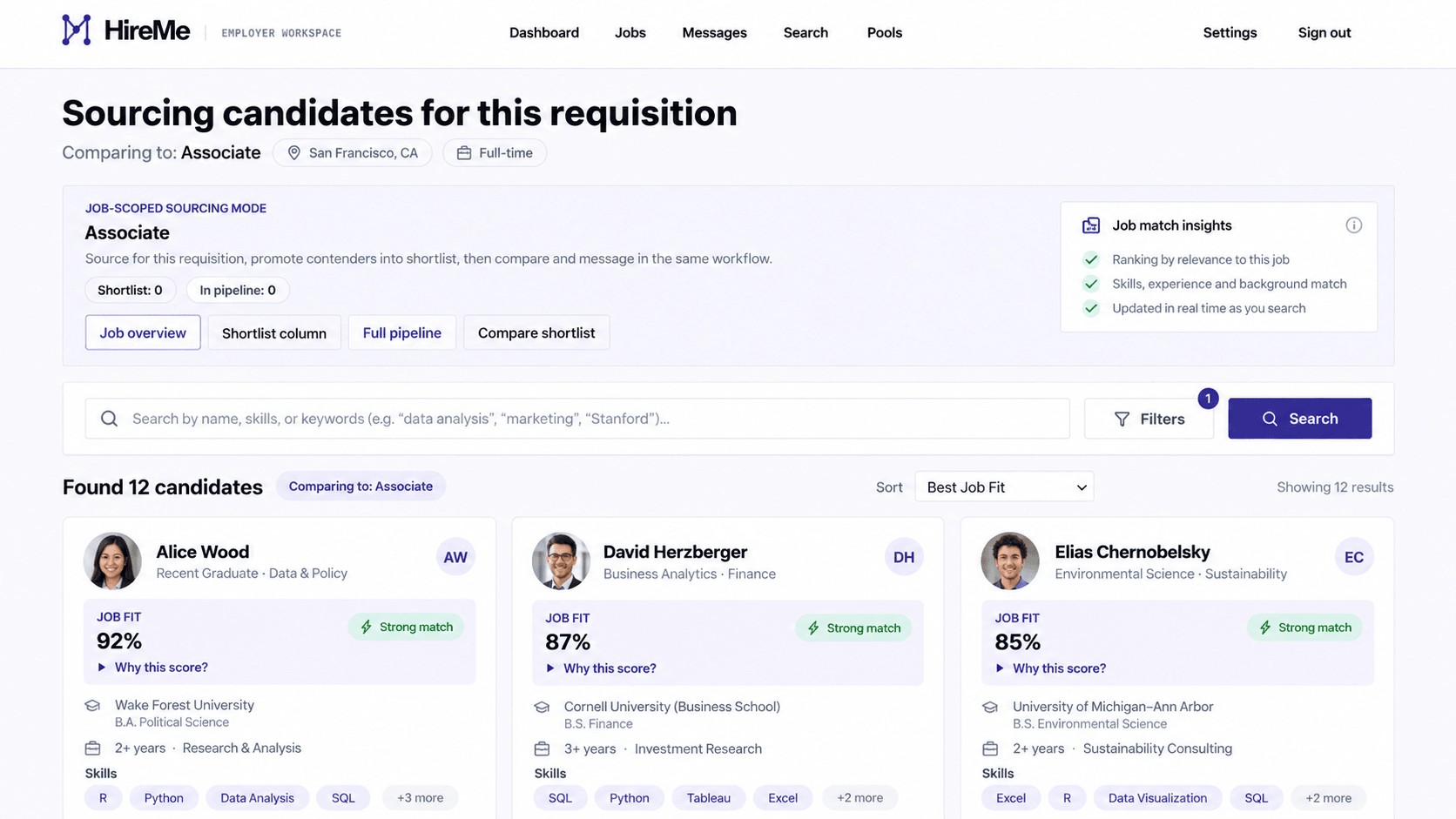Image resolution: width=1456 pixels, height=819 pixels.
Task: Open the Pools nav item
Action: click(x=885, y=33)
